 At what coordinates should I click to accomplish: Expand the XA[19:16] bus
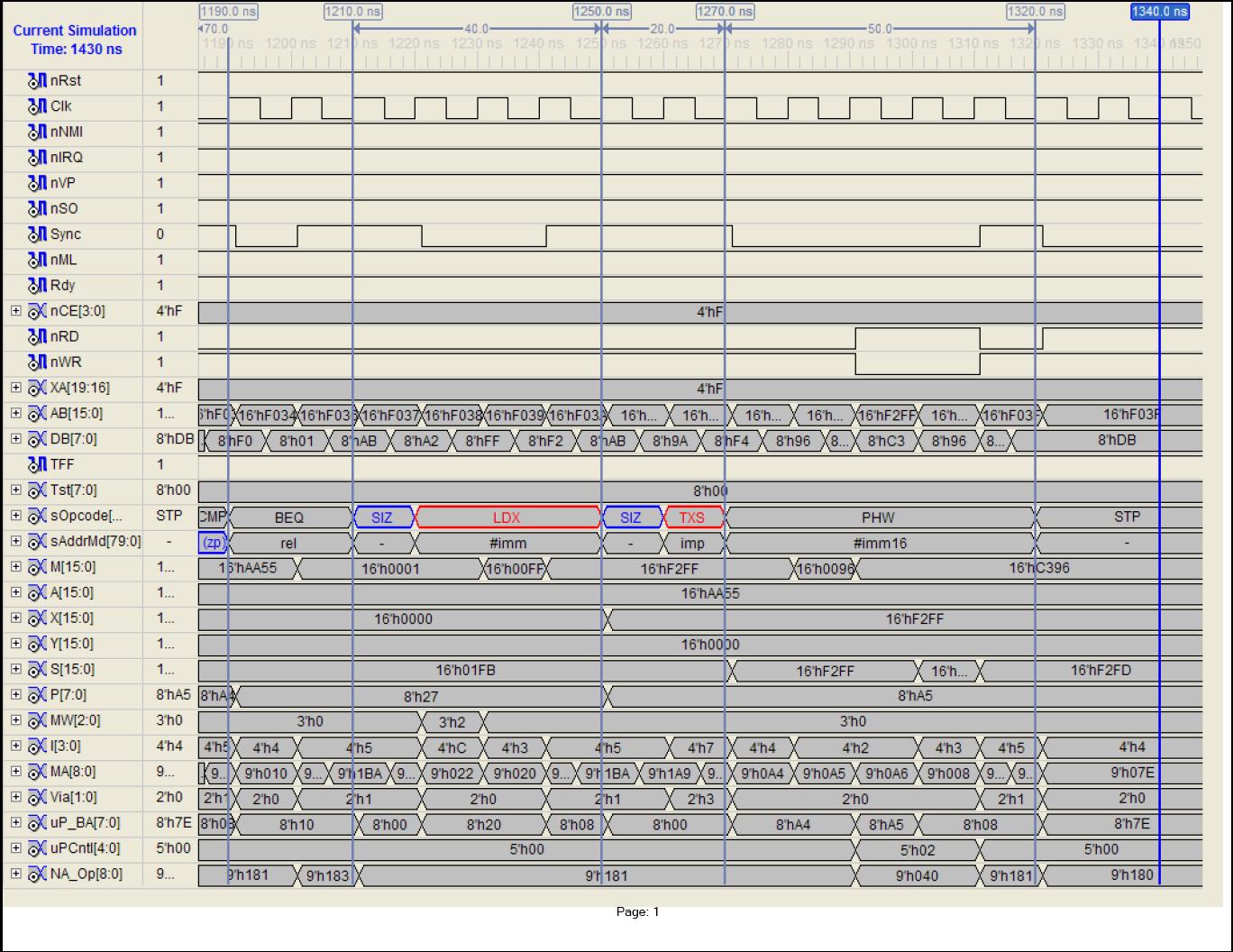(x=15, y=388)
